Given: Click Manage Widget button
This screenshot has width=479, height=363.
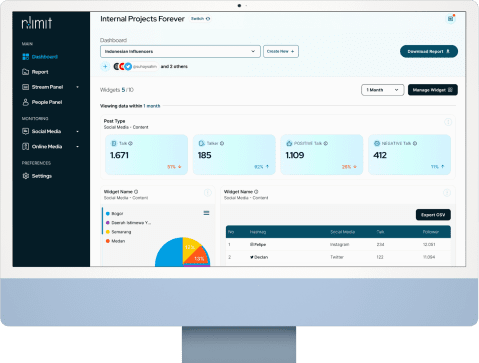Looking at the screenshot, I should [x=433, y=90].
